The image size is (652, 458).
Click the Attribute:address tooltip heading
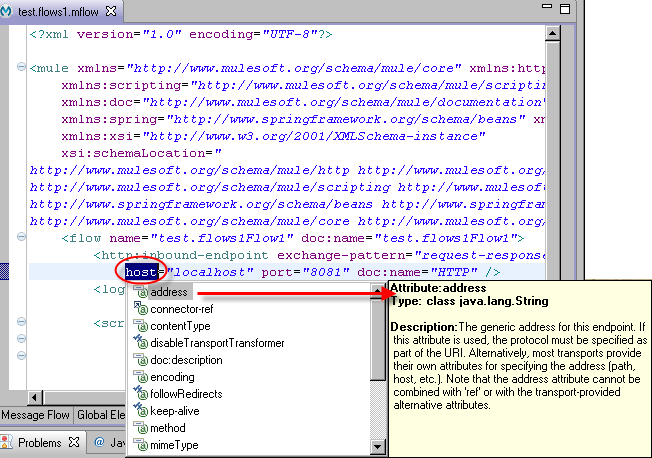[438, 288]
